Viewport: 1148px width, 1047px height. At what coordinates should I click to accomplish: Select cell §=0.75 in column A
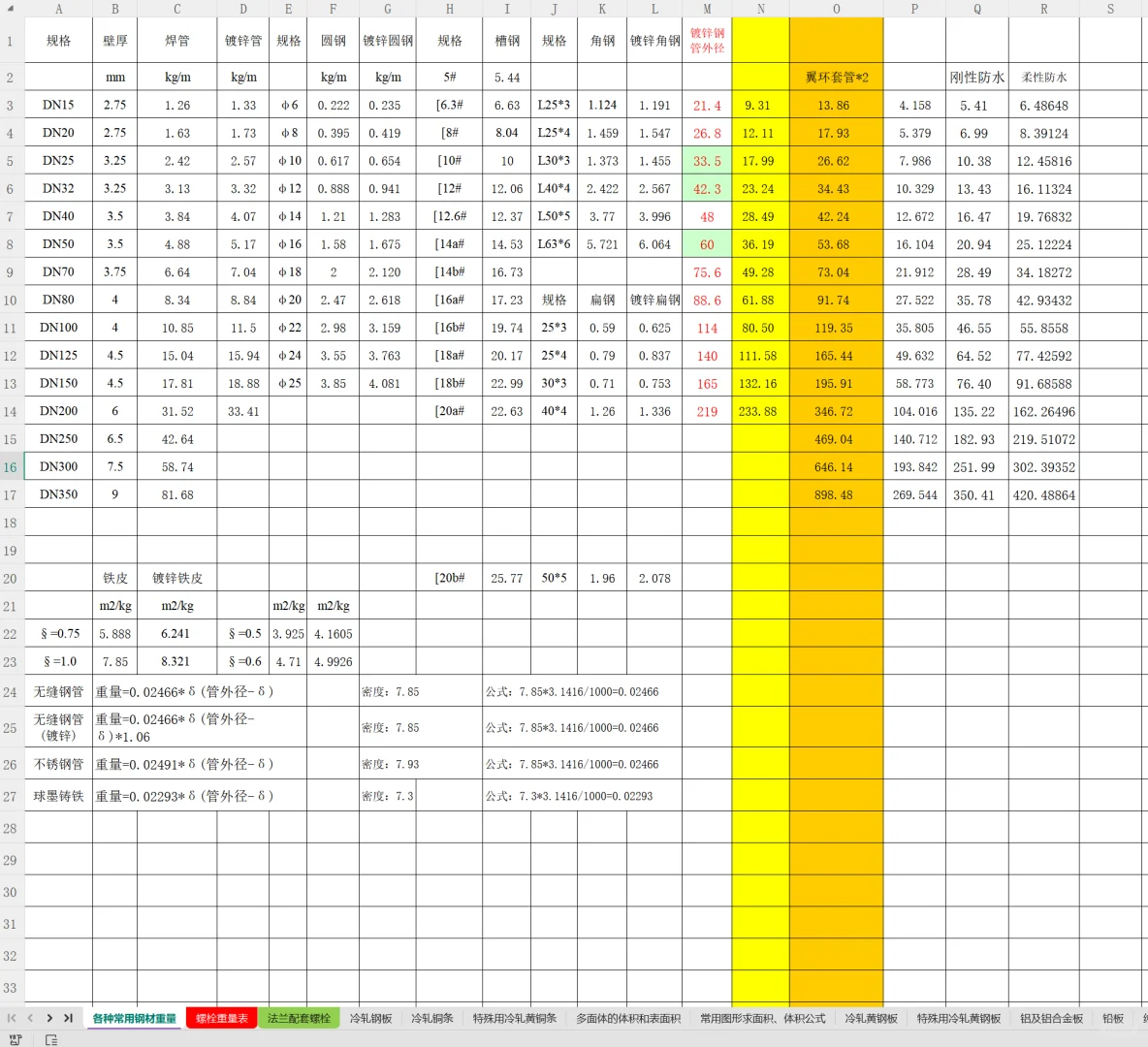(x=58, y=633)
